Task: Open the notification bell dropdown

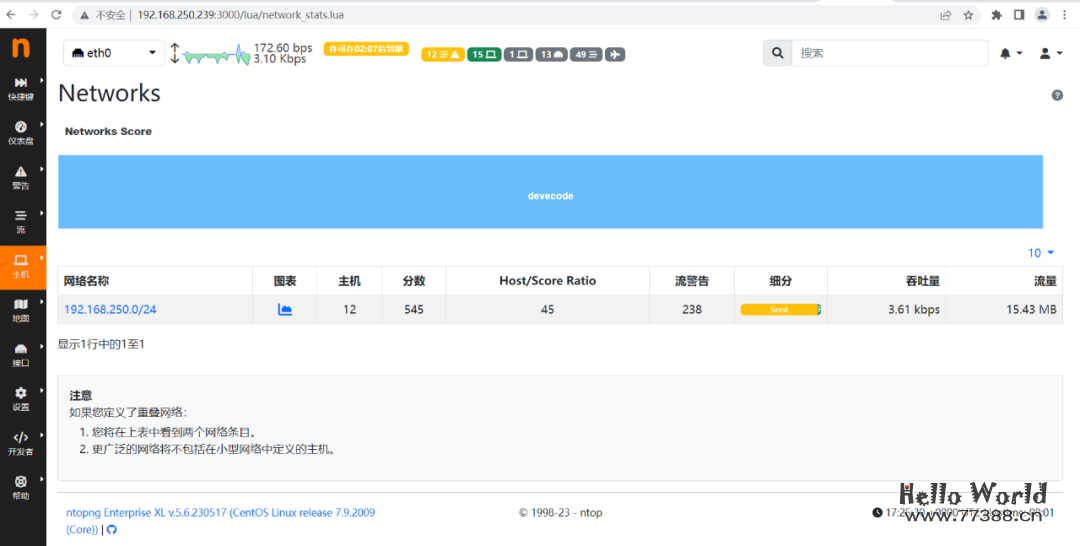Action: coord(1010,53)
